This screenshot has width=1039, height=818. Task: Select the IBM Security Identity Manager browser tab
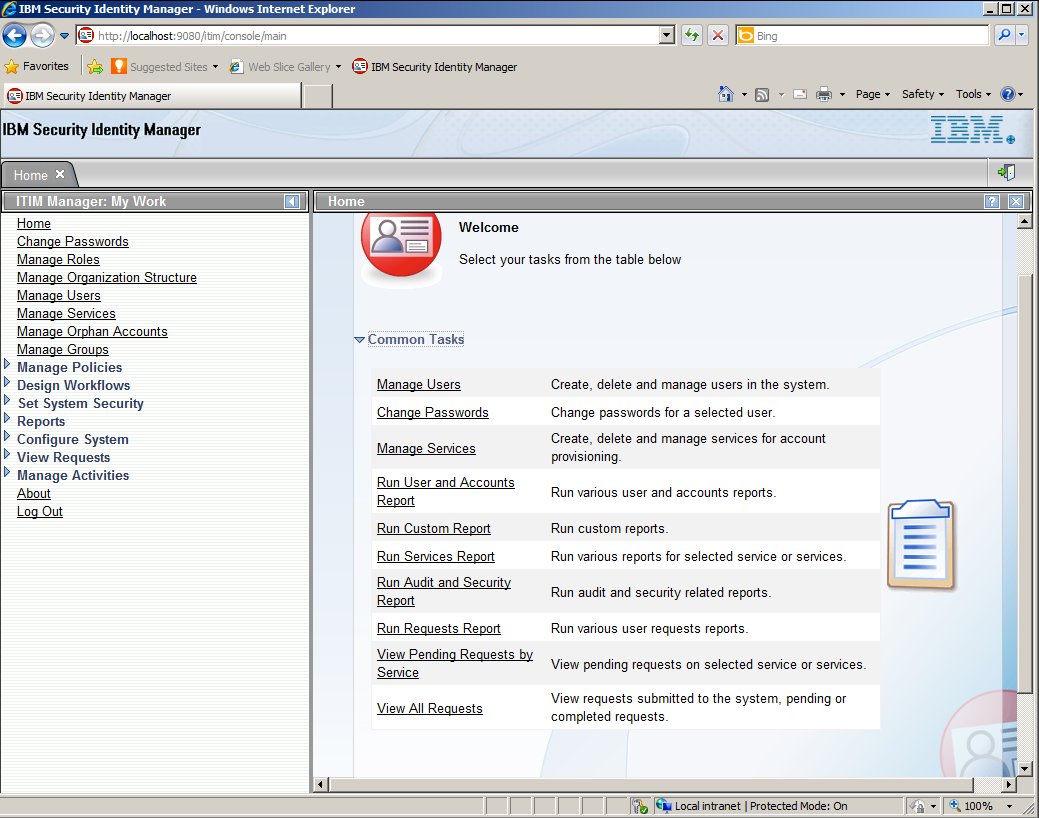pyautogui.click(x=152, y=96)
